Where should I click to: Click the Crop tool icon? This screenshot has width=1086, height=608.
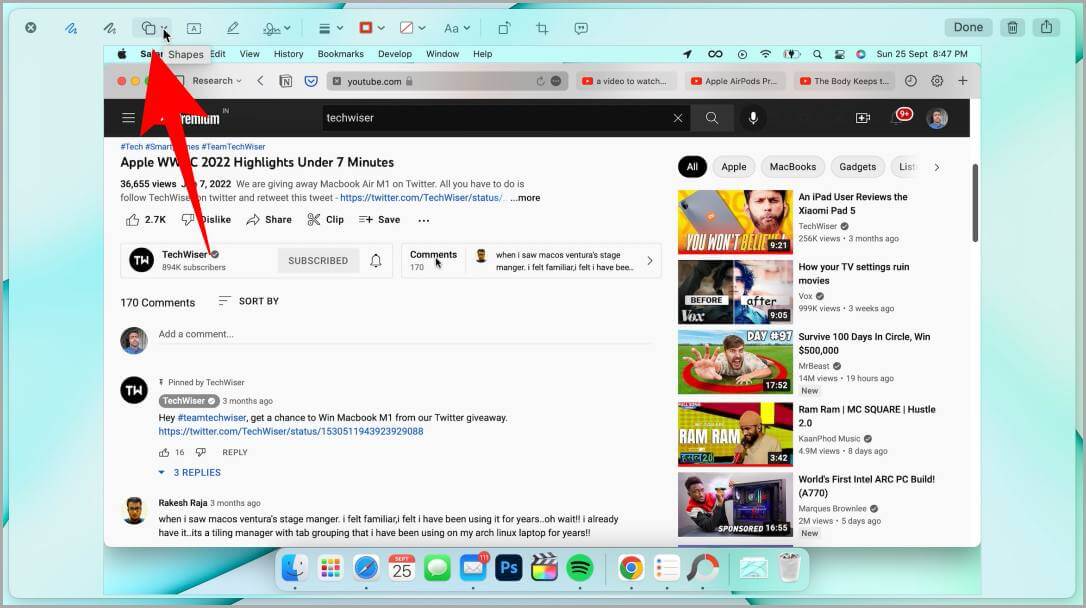pyautogui.click(x=542, y=28)
